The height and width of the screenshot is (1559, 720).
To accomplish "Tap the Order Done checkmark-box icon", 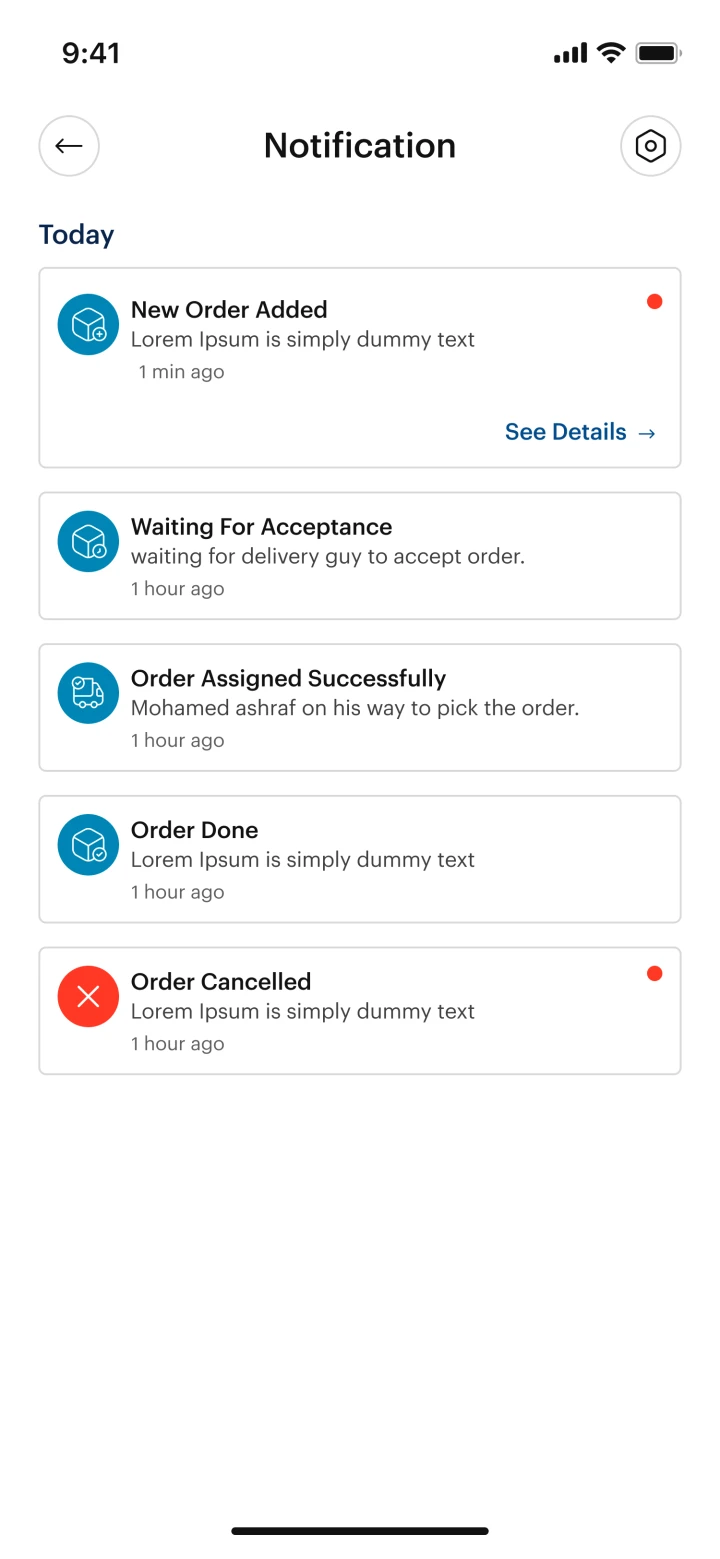I will coord(88,845).
